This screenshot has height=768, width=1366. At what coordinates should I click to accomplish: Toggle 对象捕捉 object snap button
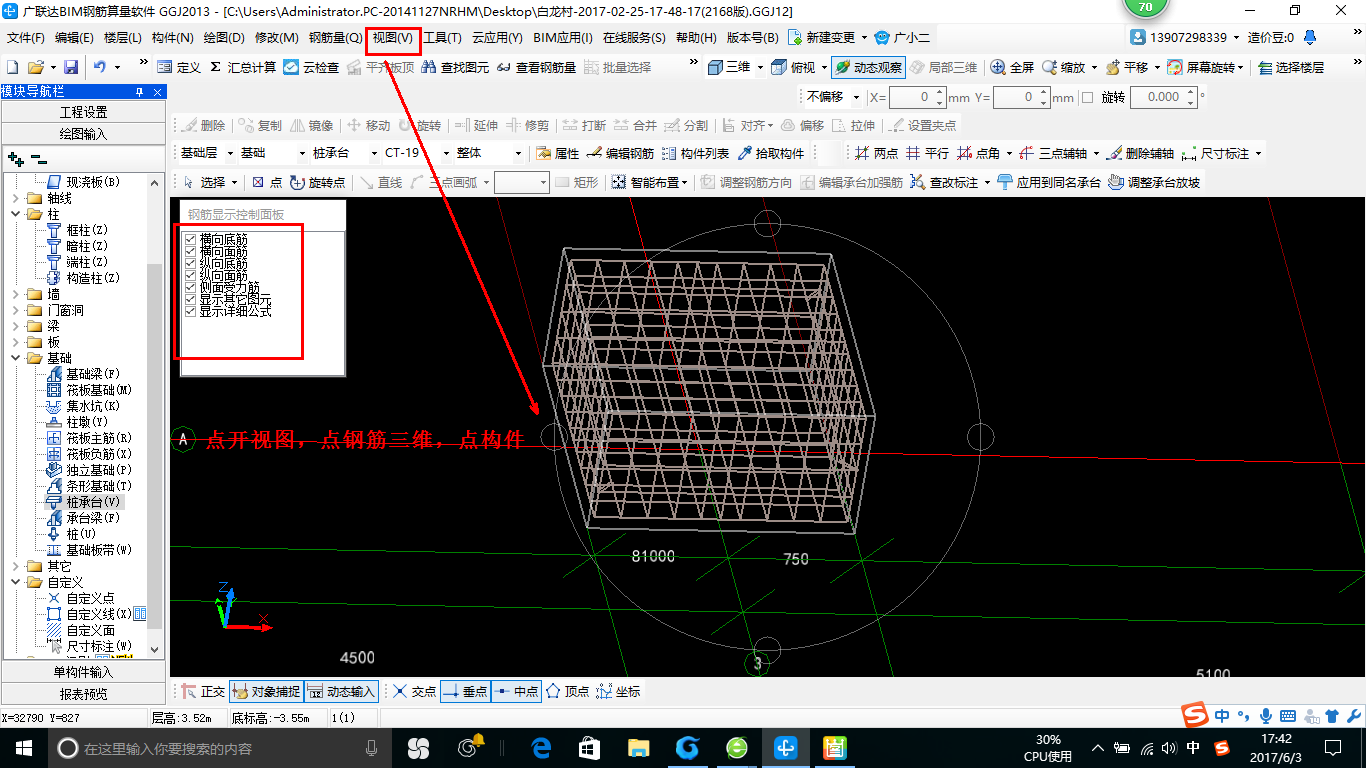point(265,691)
